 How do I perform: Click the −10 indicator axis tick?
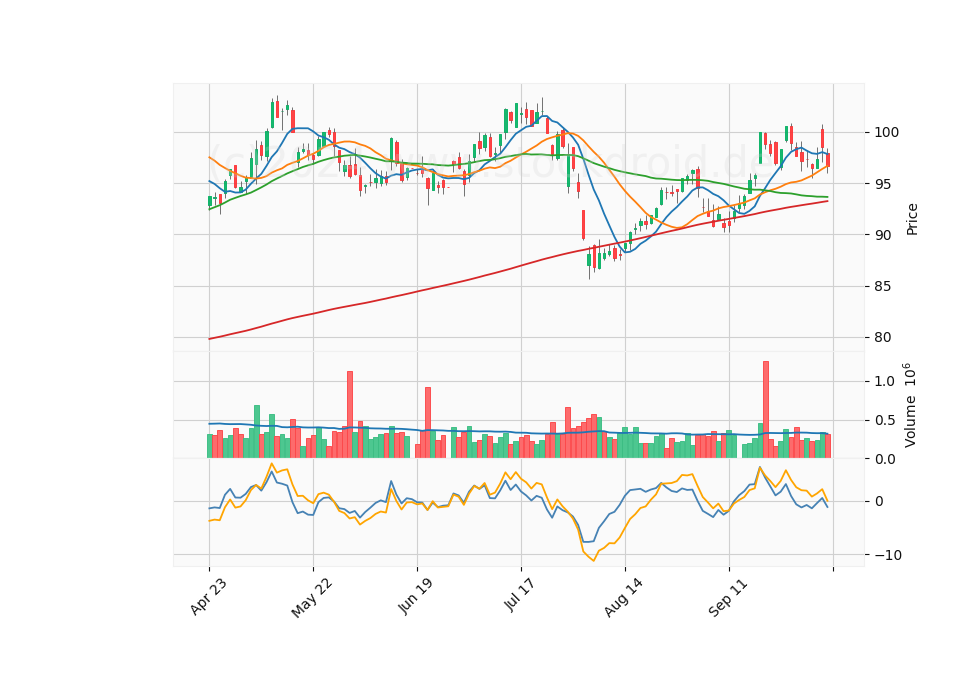[887, 555]
